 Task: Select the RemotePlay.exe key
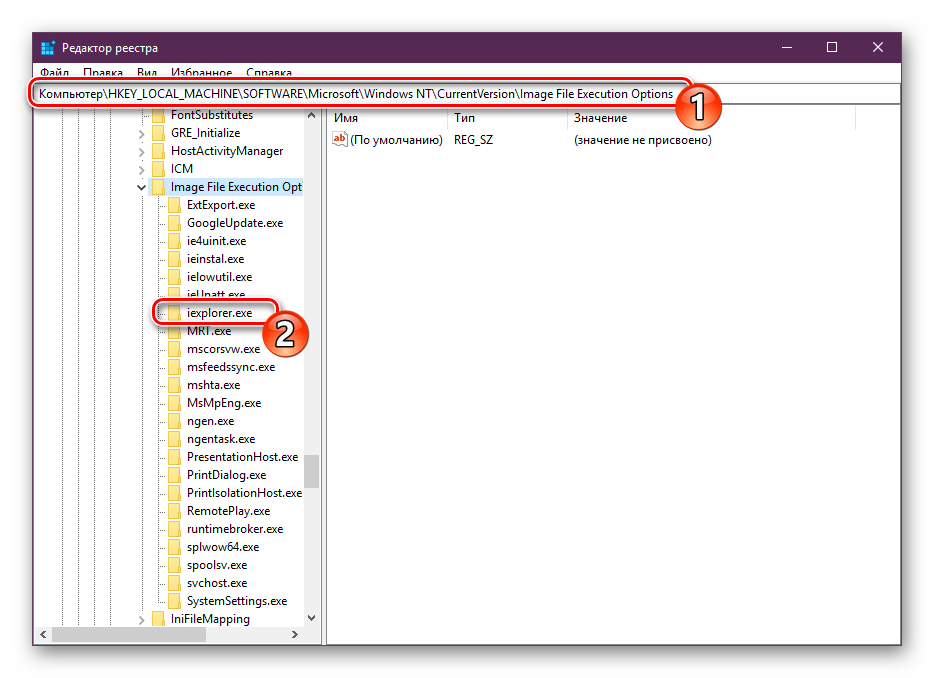[x=228, y=511]
